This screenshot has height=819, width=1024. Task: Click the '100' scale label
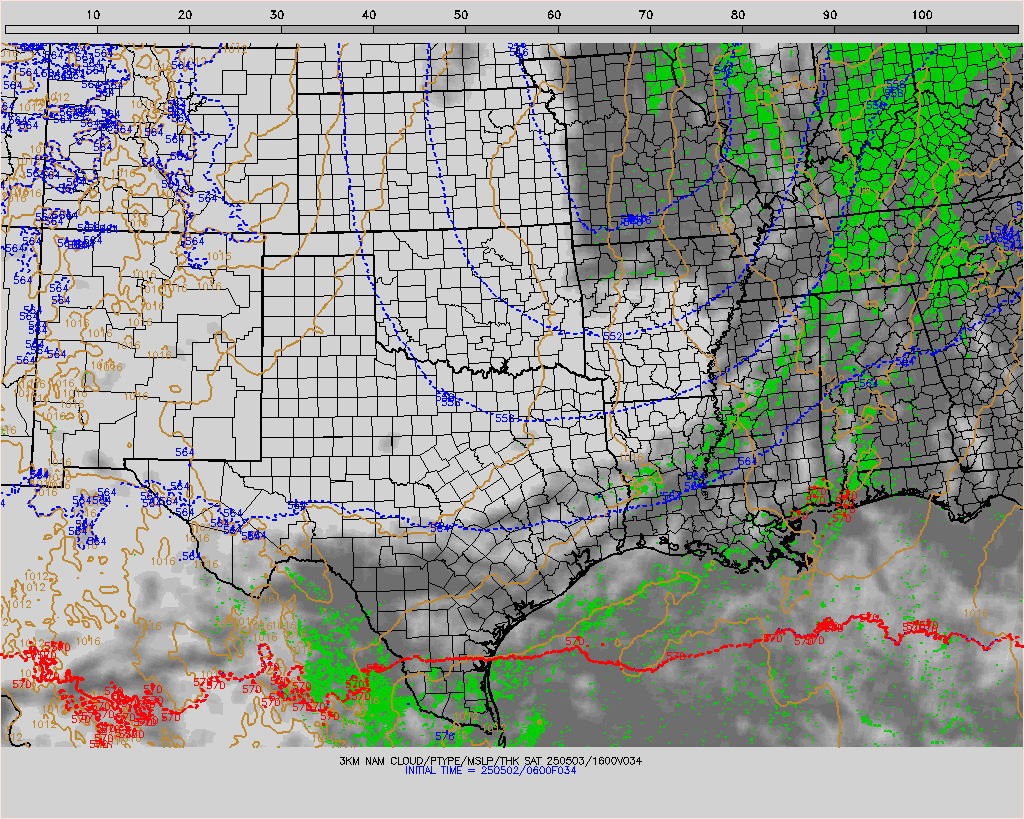922,14
